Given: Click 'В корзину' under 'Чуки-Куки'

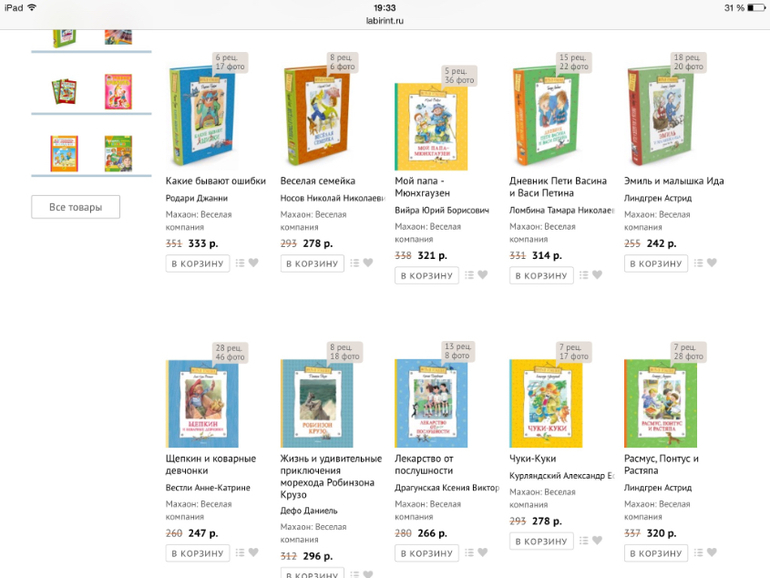Looking at the screenshot, I should click(541, 541).
